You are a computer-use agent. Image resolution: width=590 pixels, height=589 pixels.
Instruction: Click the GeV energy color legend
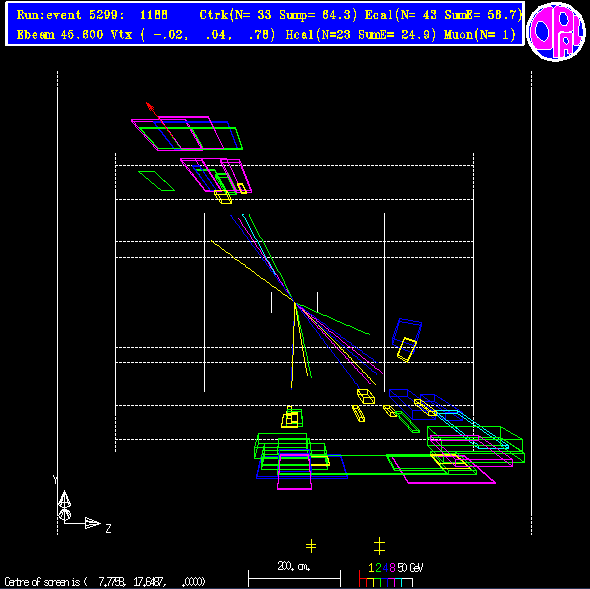point(391,575)
